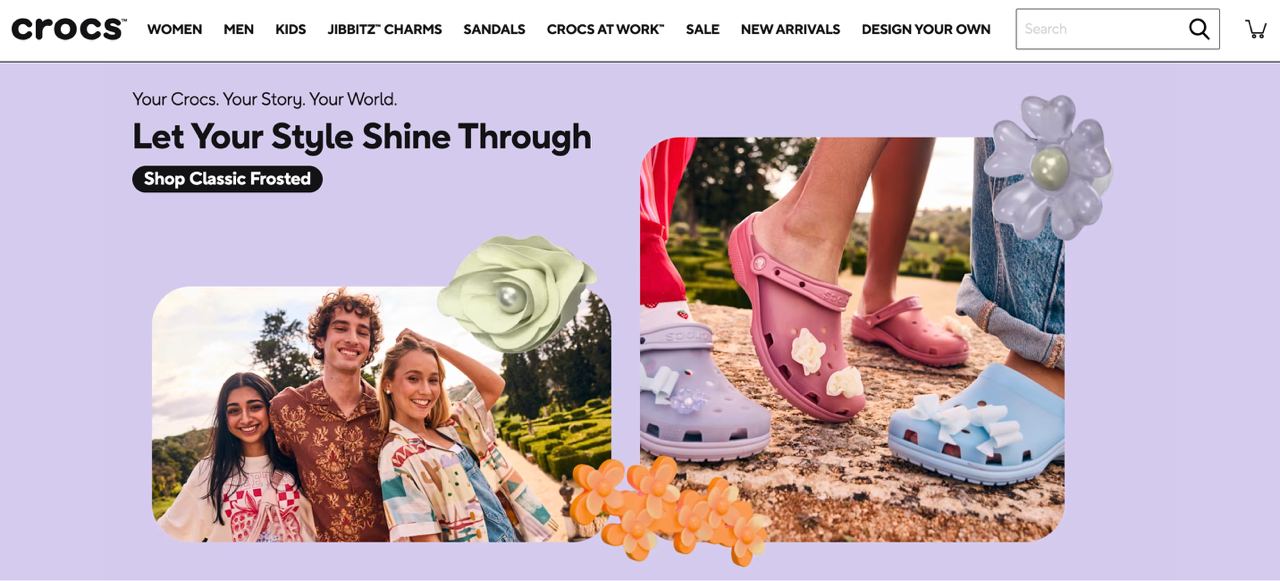View New Arrivals
Image resolution: width=1280 pixels, height=581 pixels.
791,29
